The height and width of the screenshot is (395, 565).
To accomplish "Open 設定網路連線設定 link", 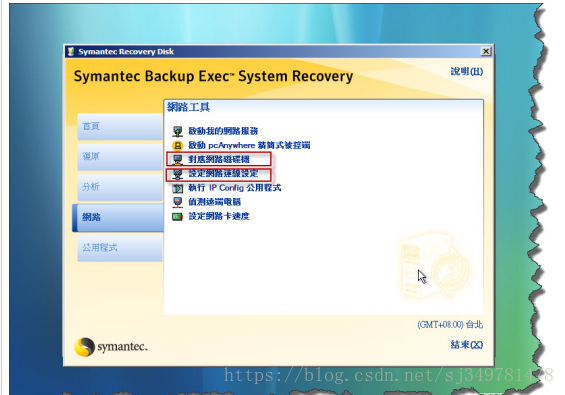I will coord(223,174).
